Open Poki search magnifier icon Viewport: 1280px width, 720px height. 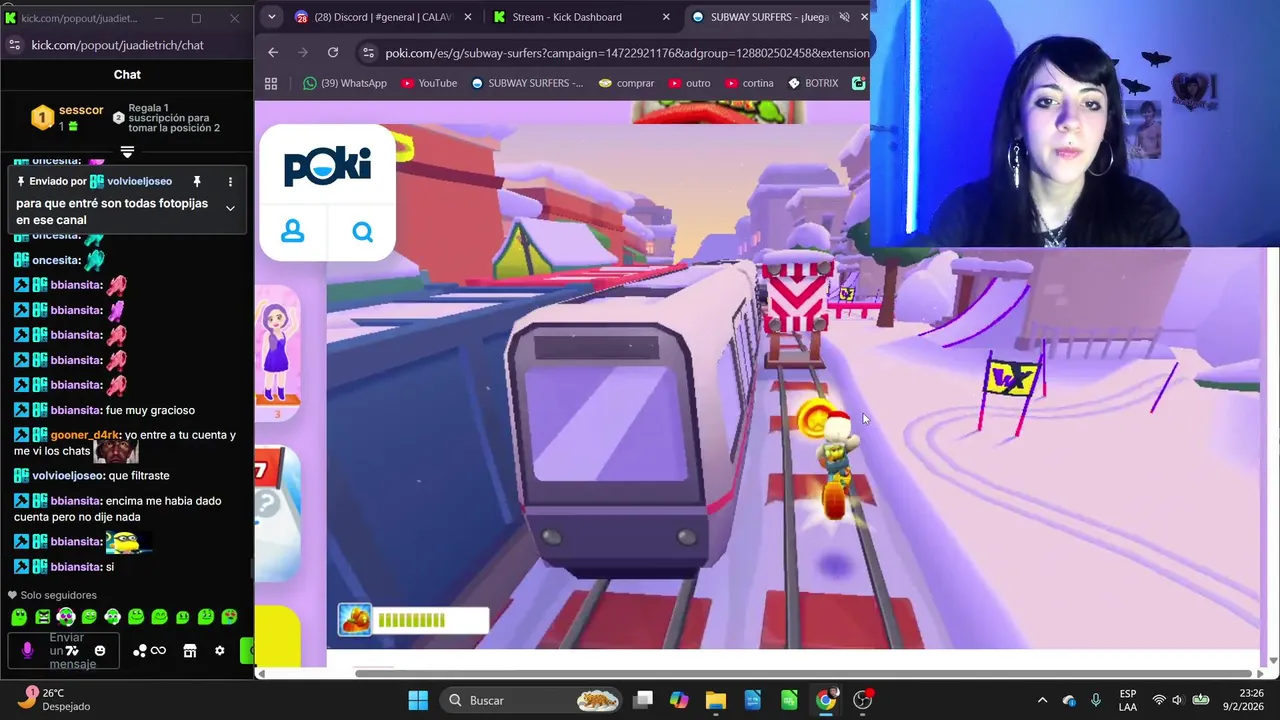[x=362, y=232]
